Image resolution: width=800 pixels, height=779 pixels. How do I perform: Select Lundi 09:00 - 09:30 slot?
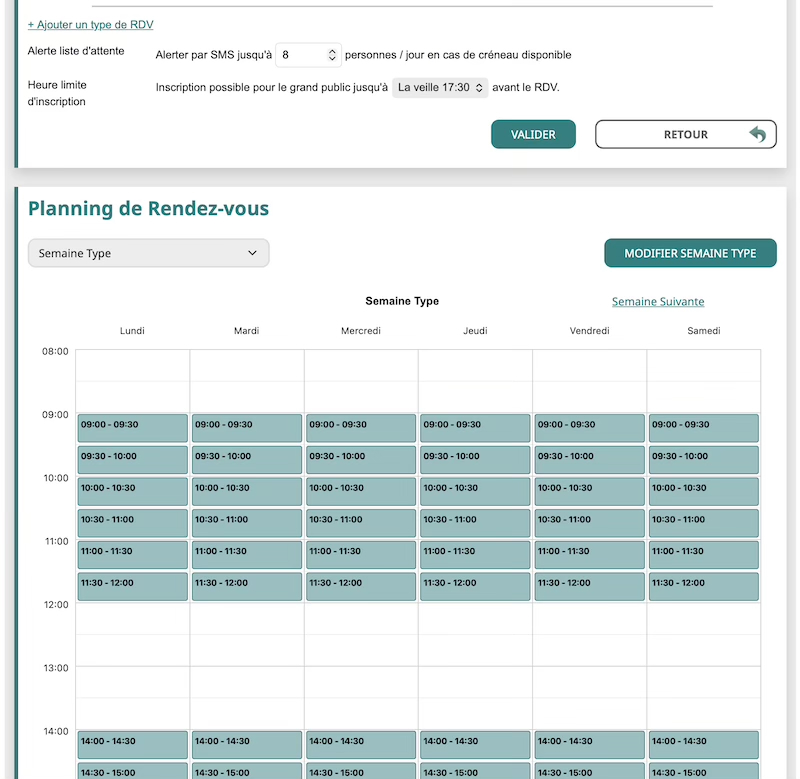pos(133,428)
